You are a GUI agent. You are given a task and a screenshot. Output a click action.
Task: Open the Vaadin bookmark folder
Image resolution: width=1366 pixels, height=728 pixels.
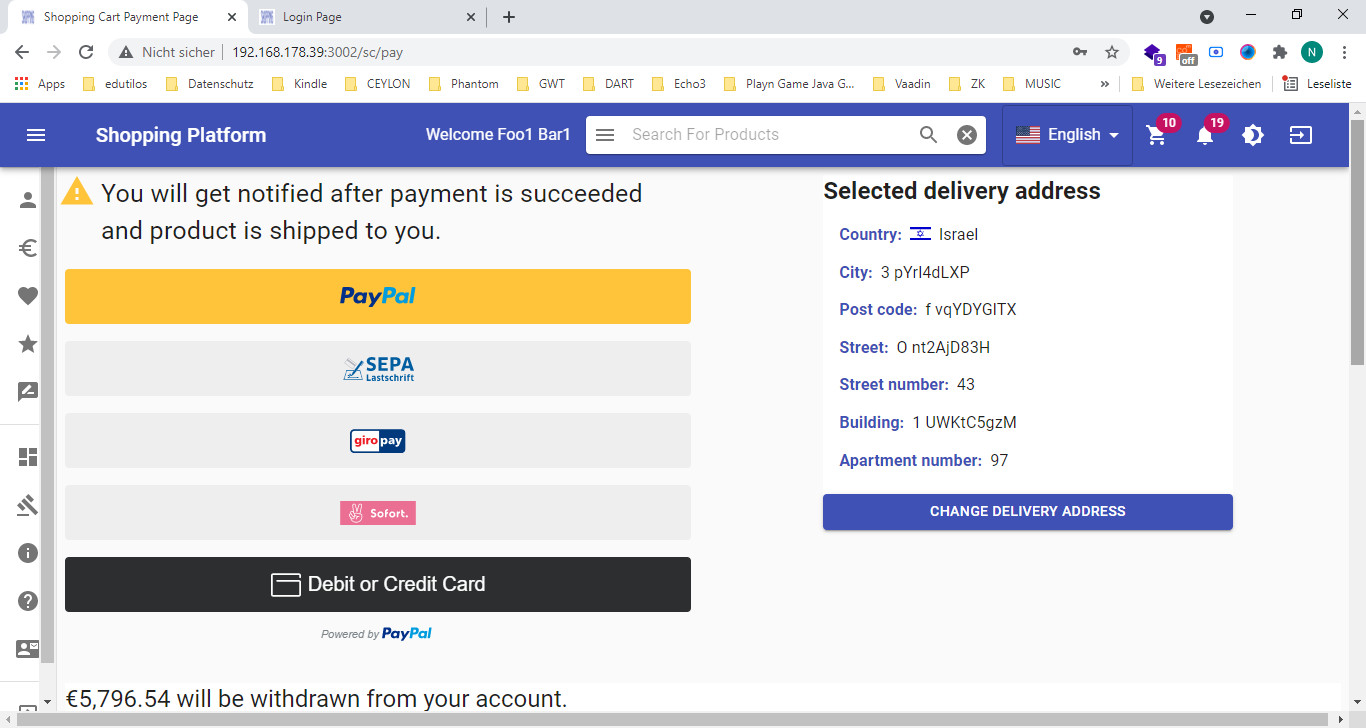click(902, 84)
